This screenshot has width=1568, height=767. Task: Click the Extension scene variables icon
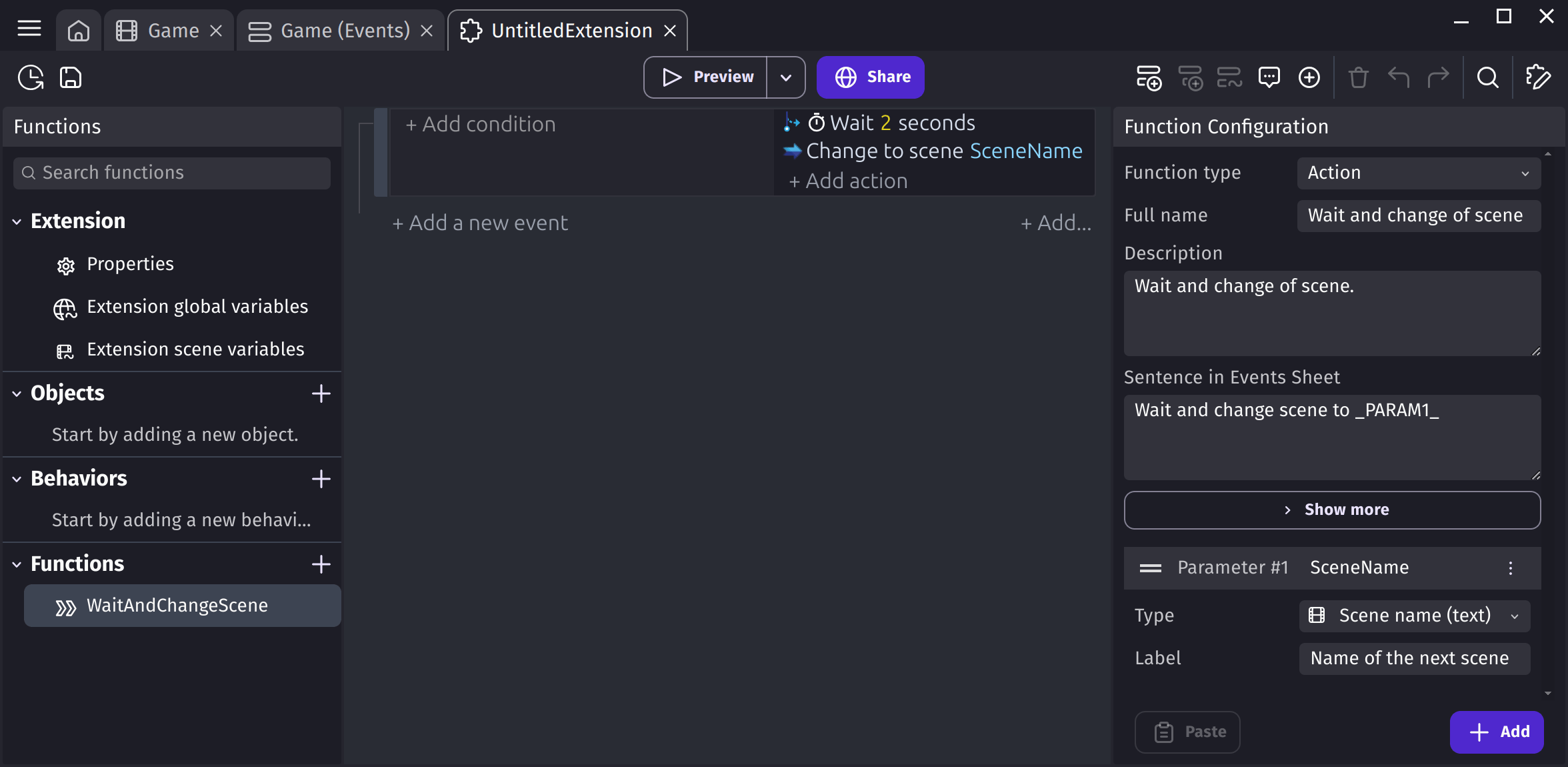click(x=65, y=351)
